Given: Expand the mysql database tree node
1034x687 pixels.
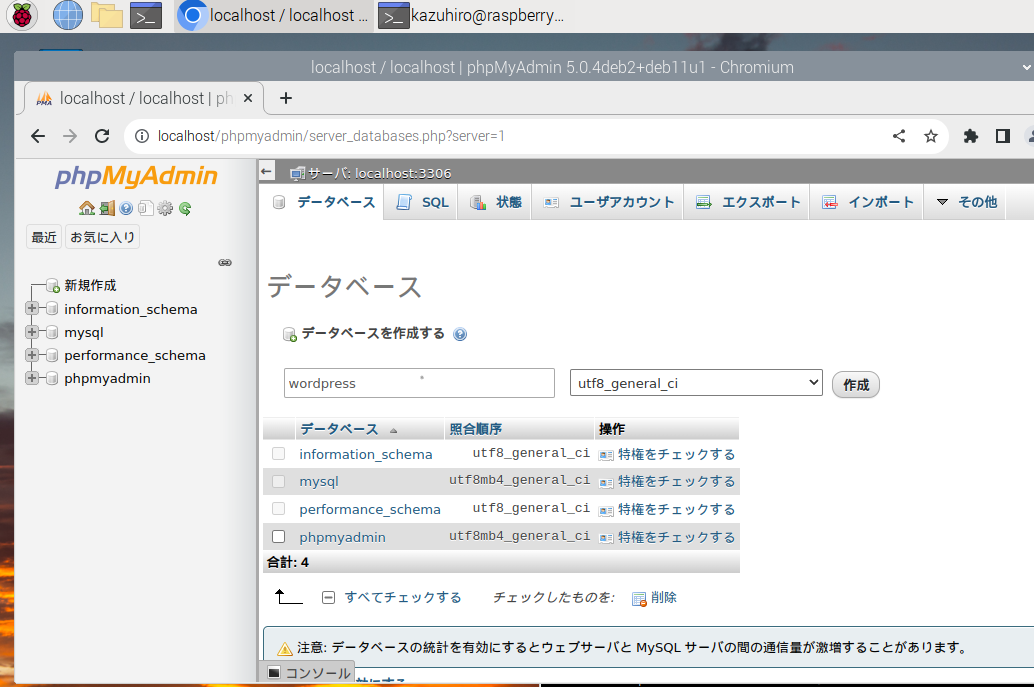Looking at the screenshot, I should [x=32, y=332].
